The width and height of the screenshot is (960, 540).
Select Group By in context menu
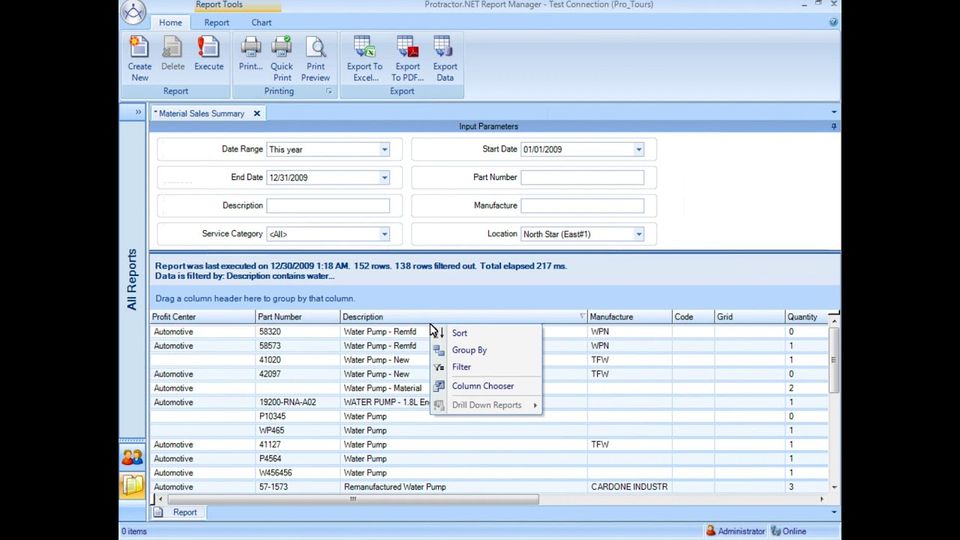tap(469, 350)
